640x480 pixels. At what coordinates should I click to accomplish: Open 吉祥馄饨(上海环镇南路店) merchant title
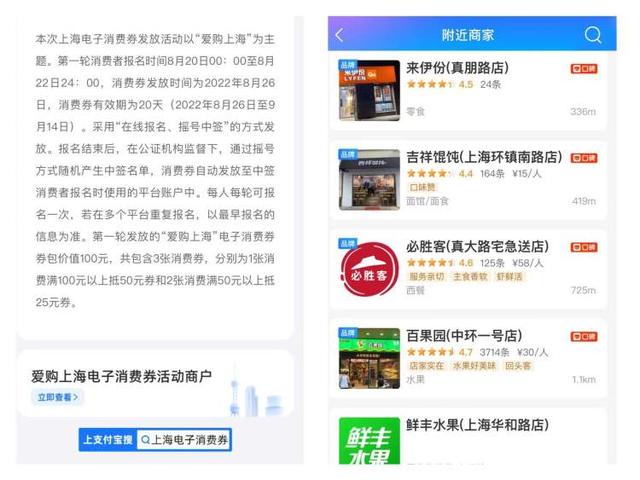point(484,157)
